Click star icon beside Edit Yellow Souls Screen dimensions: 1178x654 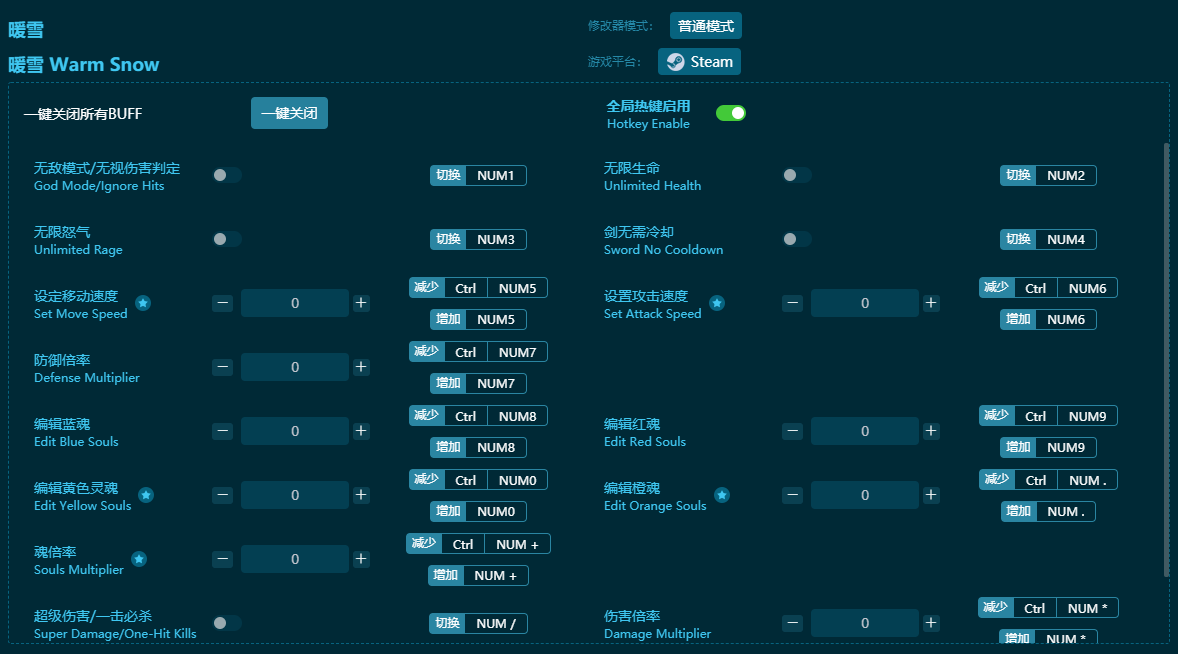[146, 495]
